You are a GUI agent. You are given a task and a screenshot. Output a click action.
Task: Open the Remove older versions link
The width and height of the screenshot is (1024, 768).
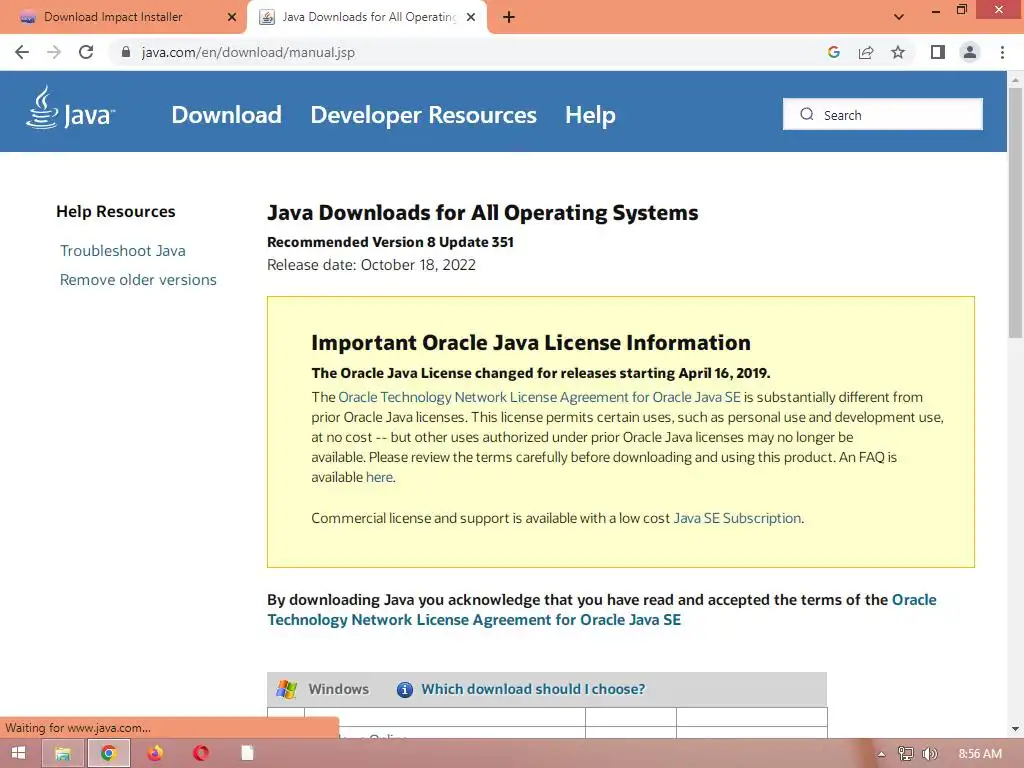point(138,280)
